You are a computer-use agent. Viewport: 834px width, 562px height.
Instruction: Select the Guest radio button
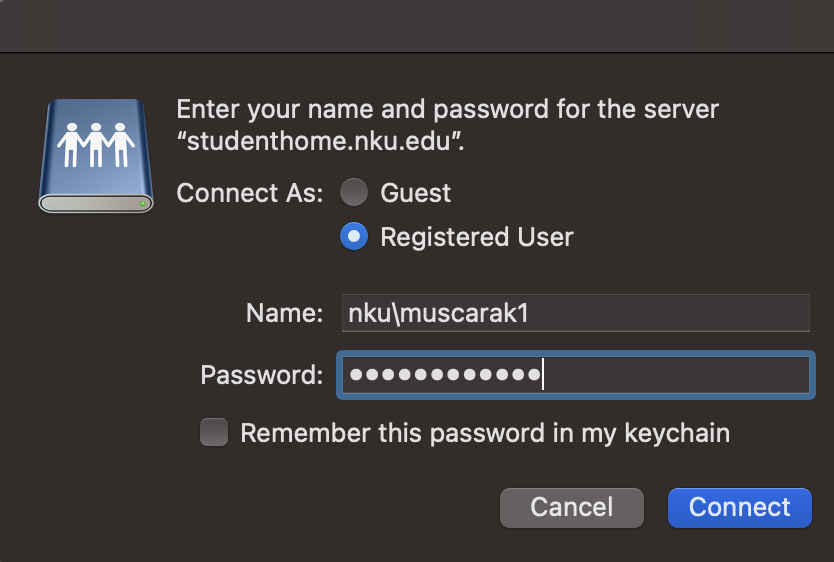point(353,193)
